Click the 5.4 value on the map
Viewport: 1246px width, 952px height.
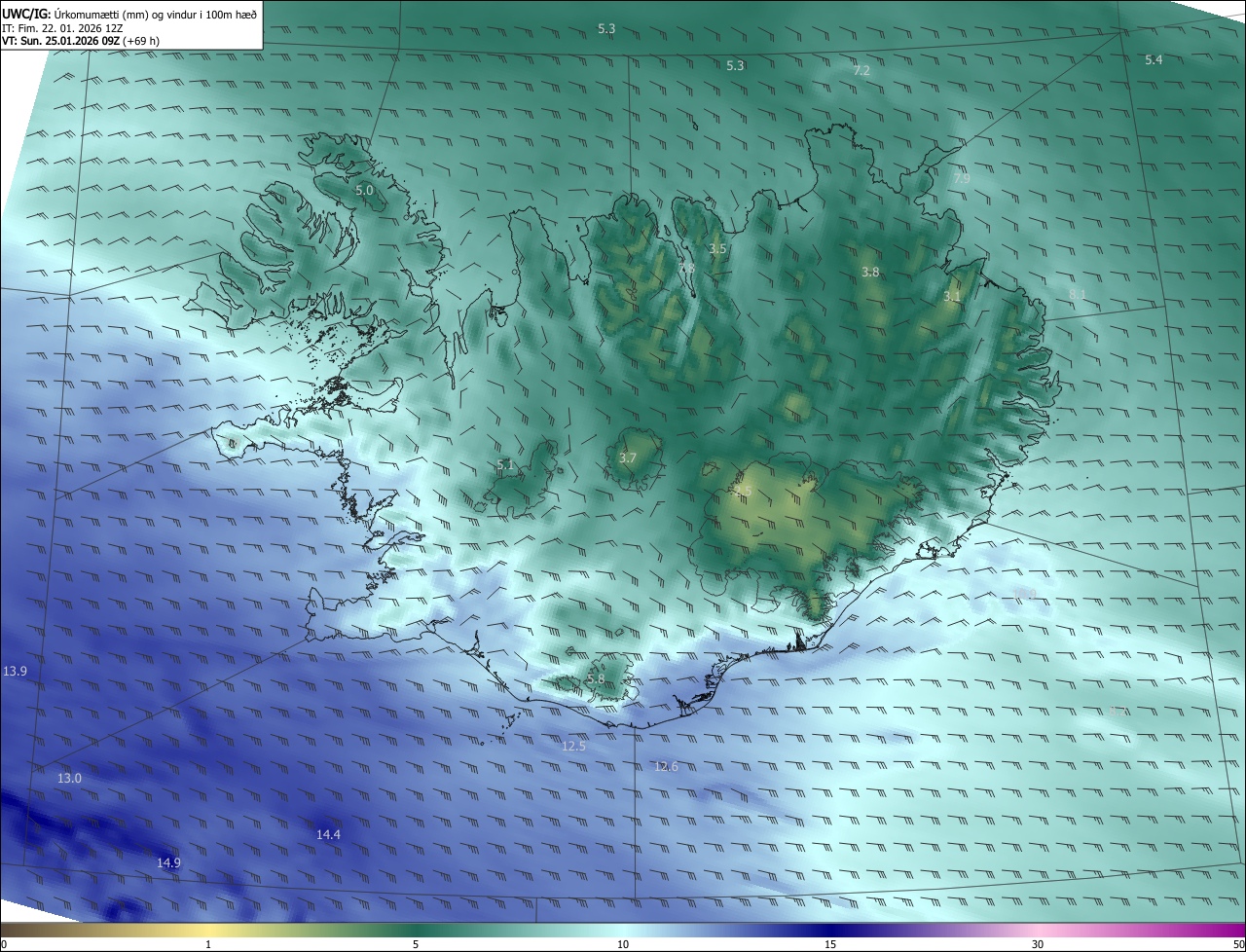1154,60
